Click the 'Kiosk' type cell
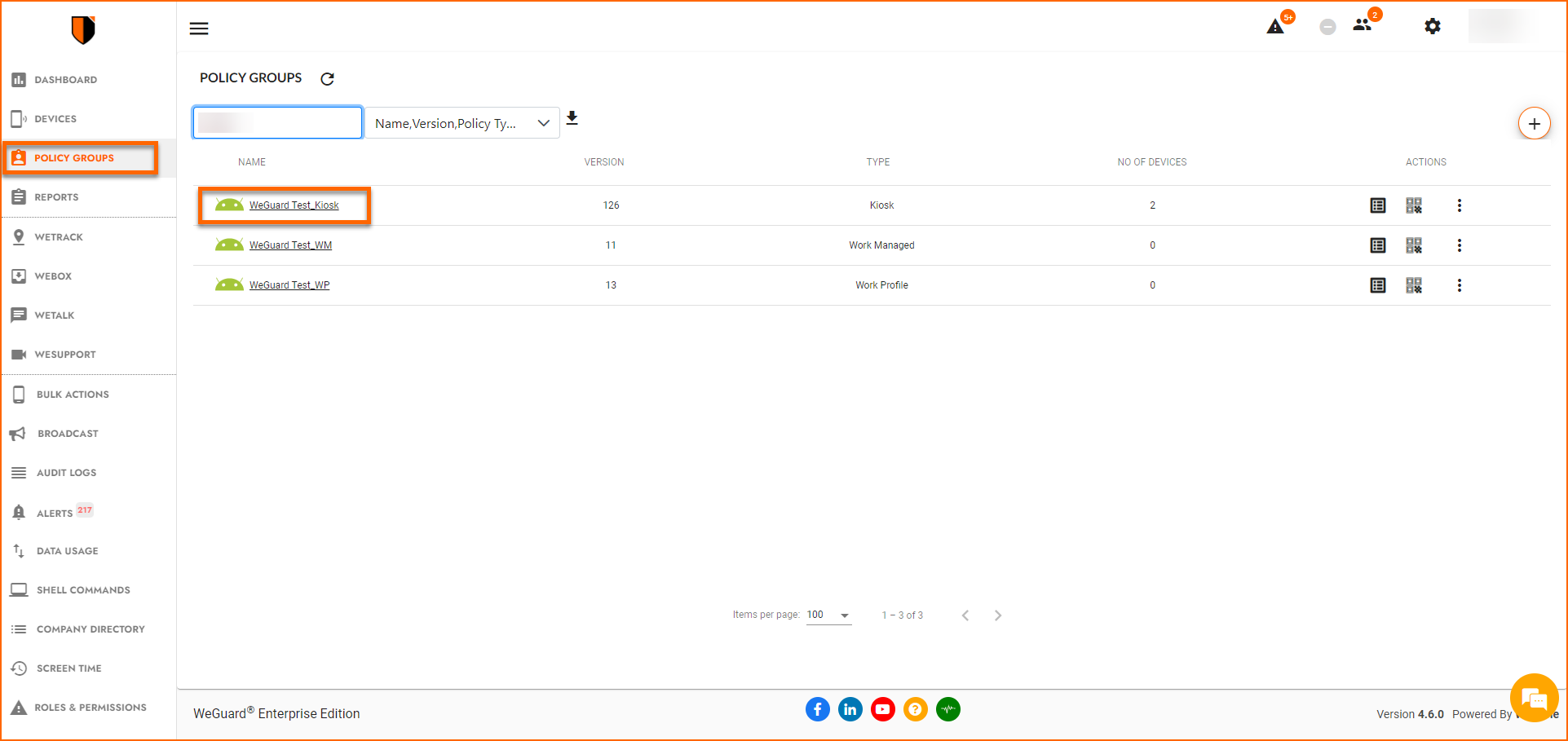Image resolution: width=1568 pixels, height=741 pixels. 881,205
